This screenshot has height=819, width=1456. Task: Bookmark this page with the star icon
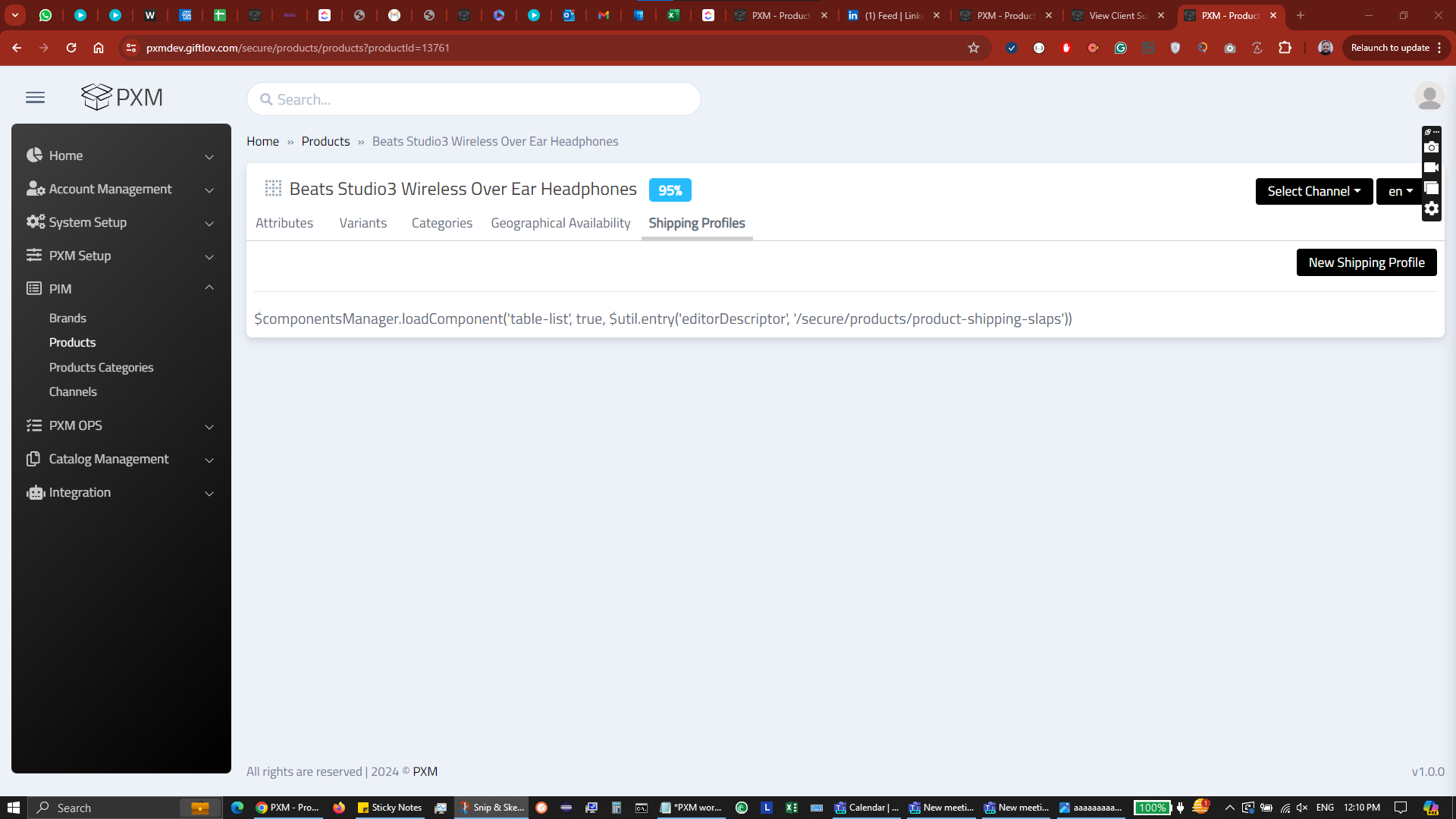point(974,48)
